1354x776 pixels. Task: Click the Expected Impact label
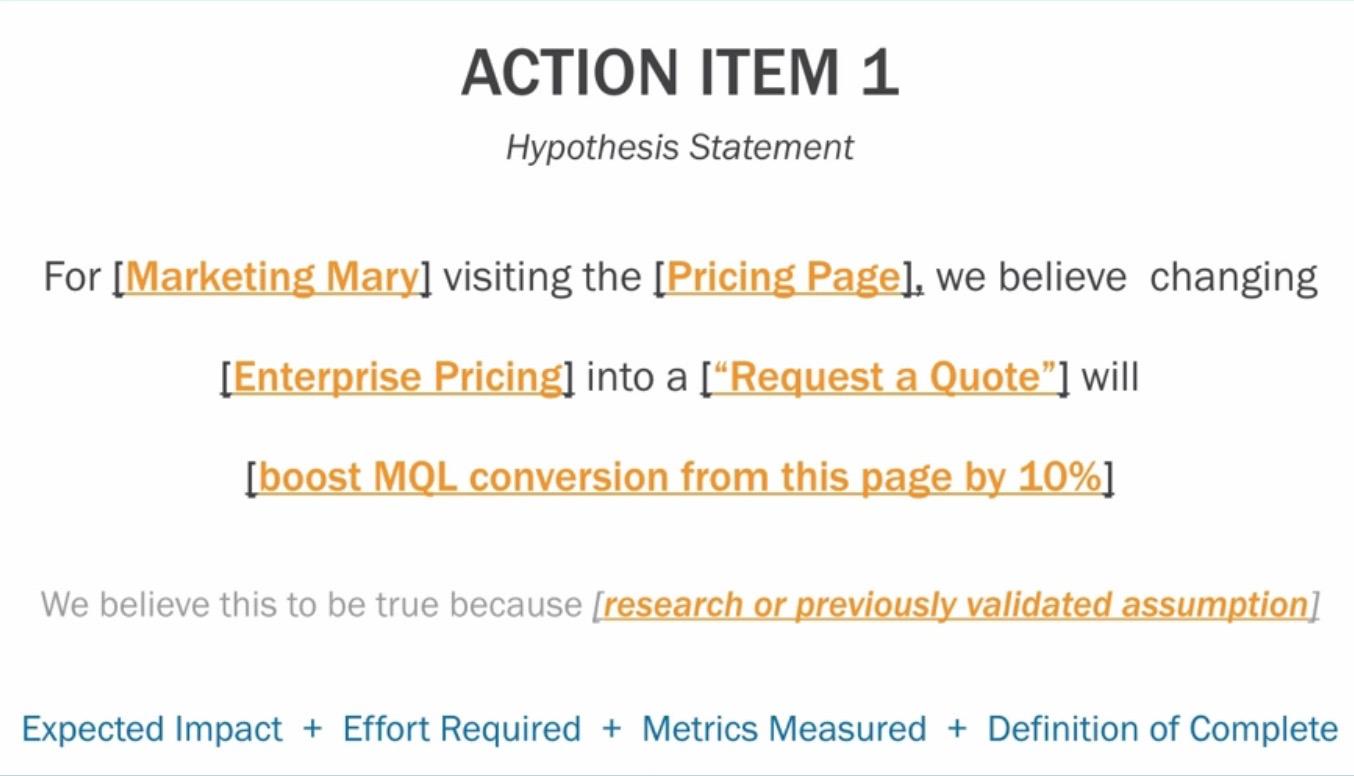coord(152,729)
